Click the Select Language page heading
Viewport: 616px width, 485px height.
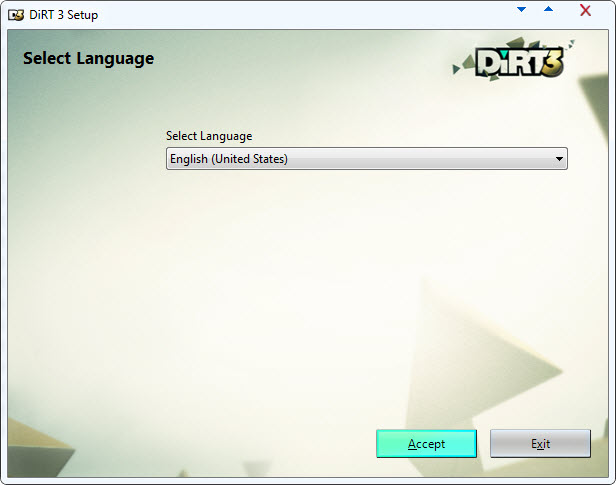[88, 59]
